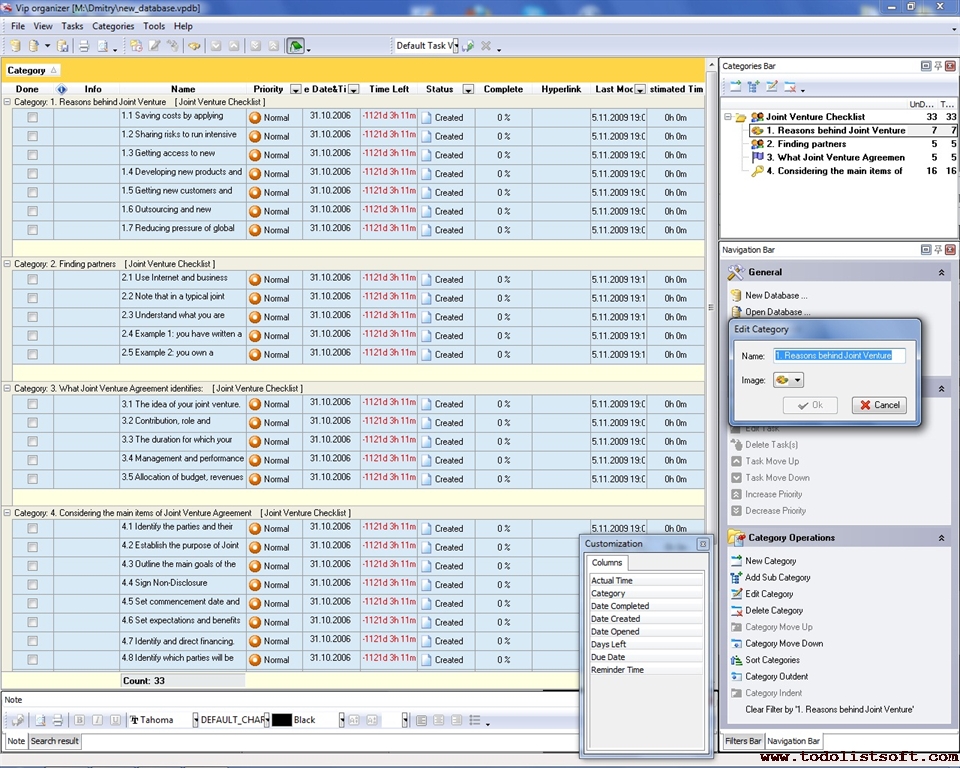Click the New Category icon in Navigation Bar
960x768 pixels.
[x=736, y=561]
